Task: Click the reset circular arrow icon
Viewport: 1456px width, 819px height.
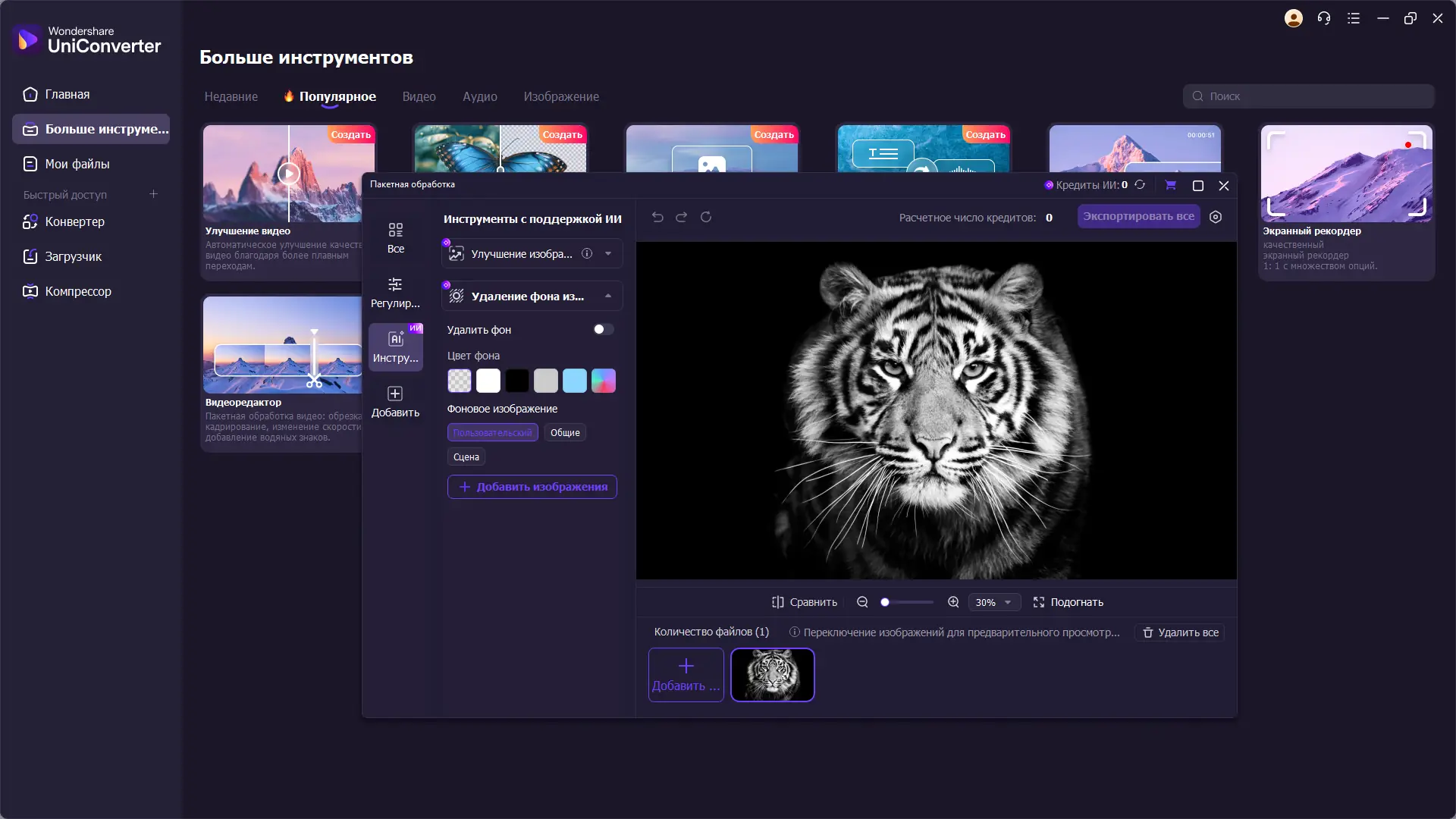Action: click(706, 217)
